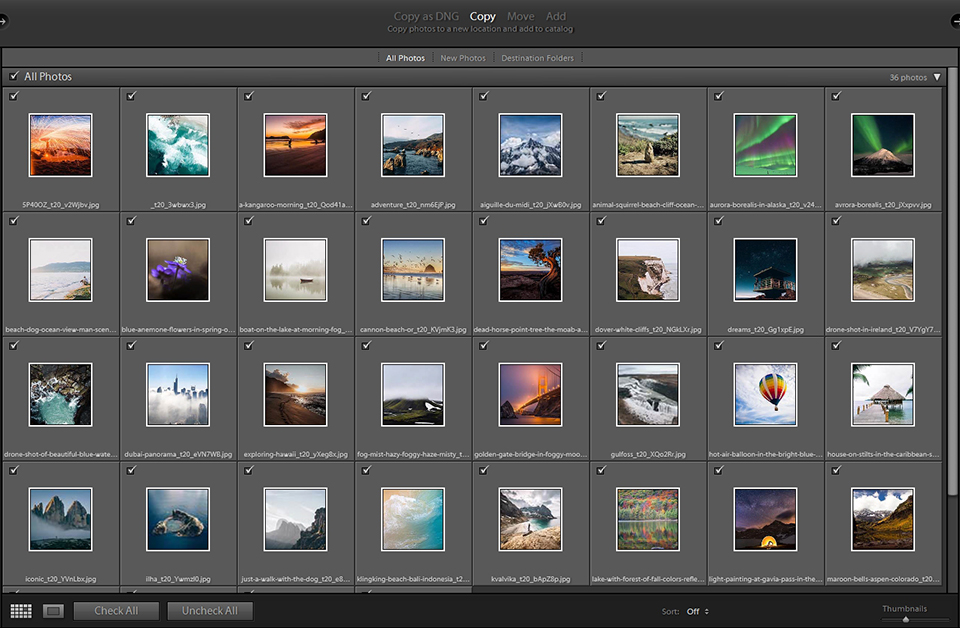This screenshot has width=960, height=628.
Task: Select the cannon-beach thumbnail
Action: click(x=413, y=270)
